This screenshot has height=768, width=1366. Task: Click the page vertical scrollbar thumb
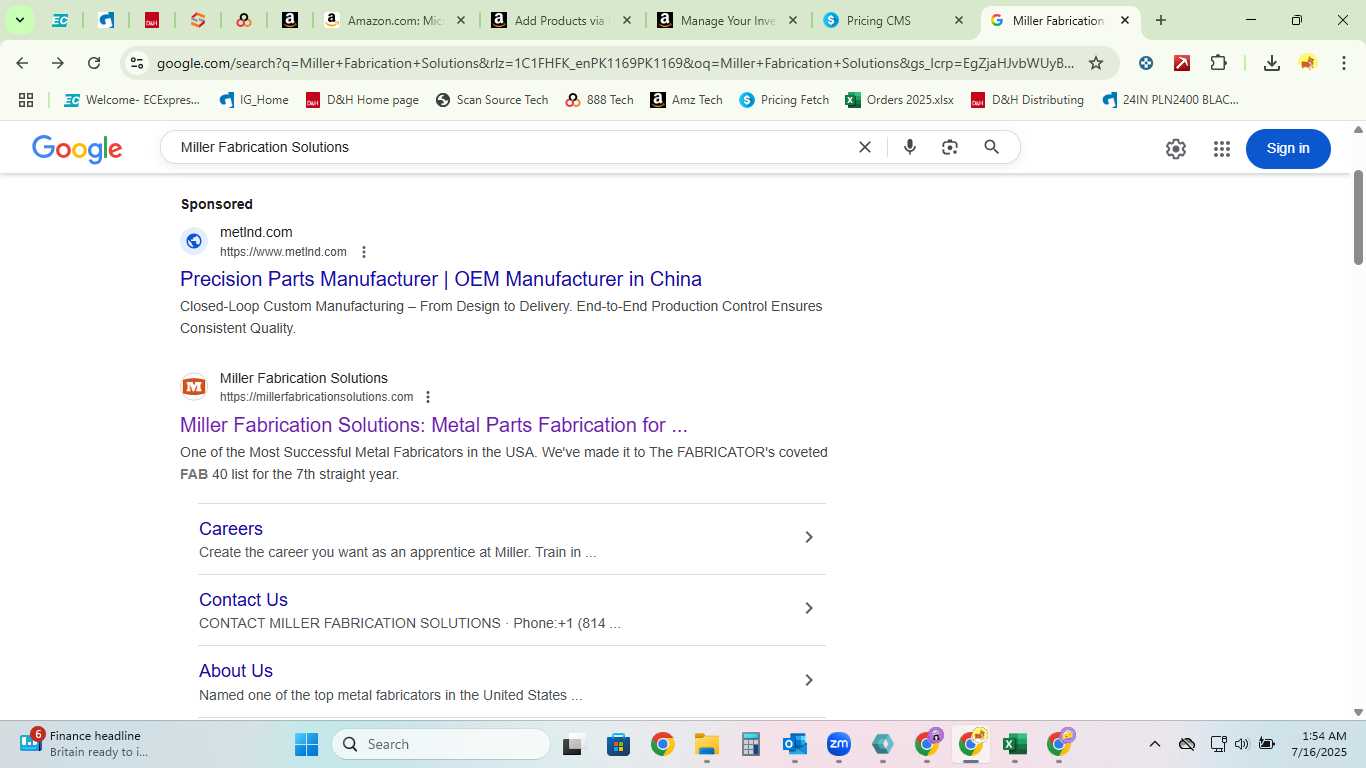point(1358,217)
